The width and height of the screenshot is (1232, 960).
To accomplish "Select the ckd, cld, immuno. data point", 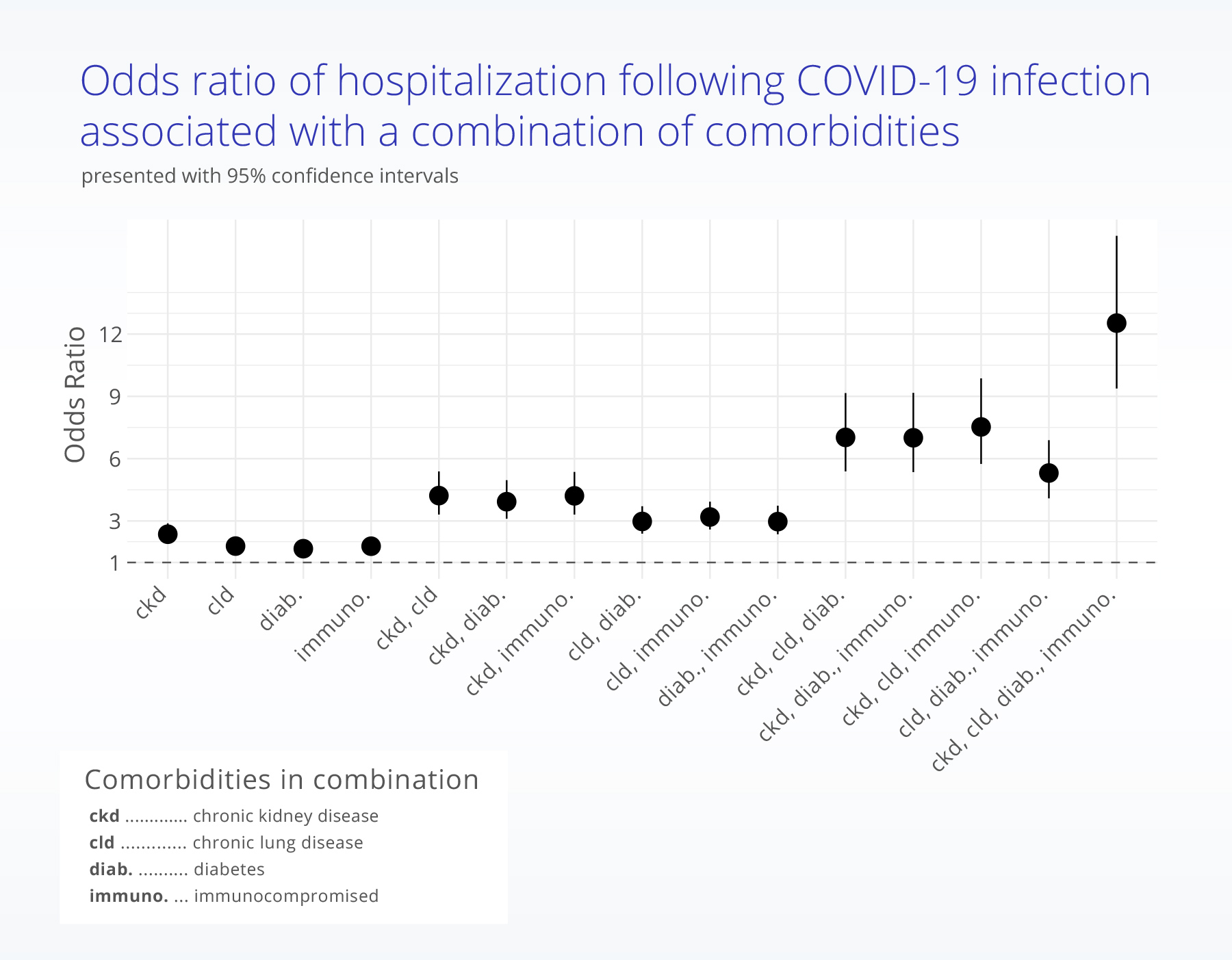I will (x=981, y=427).
